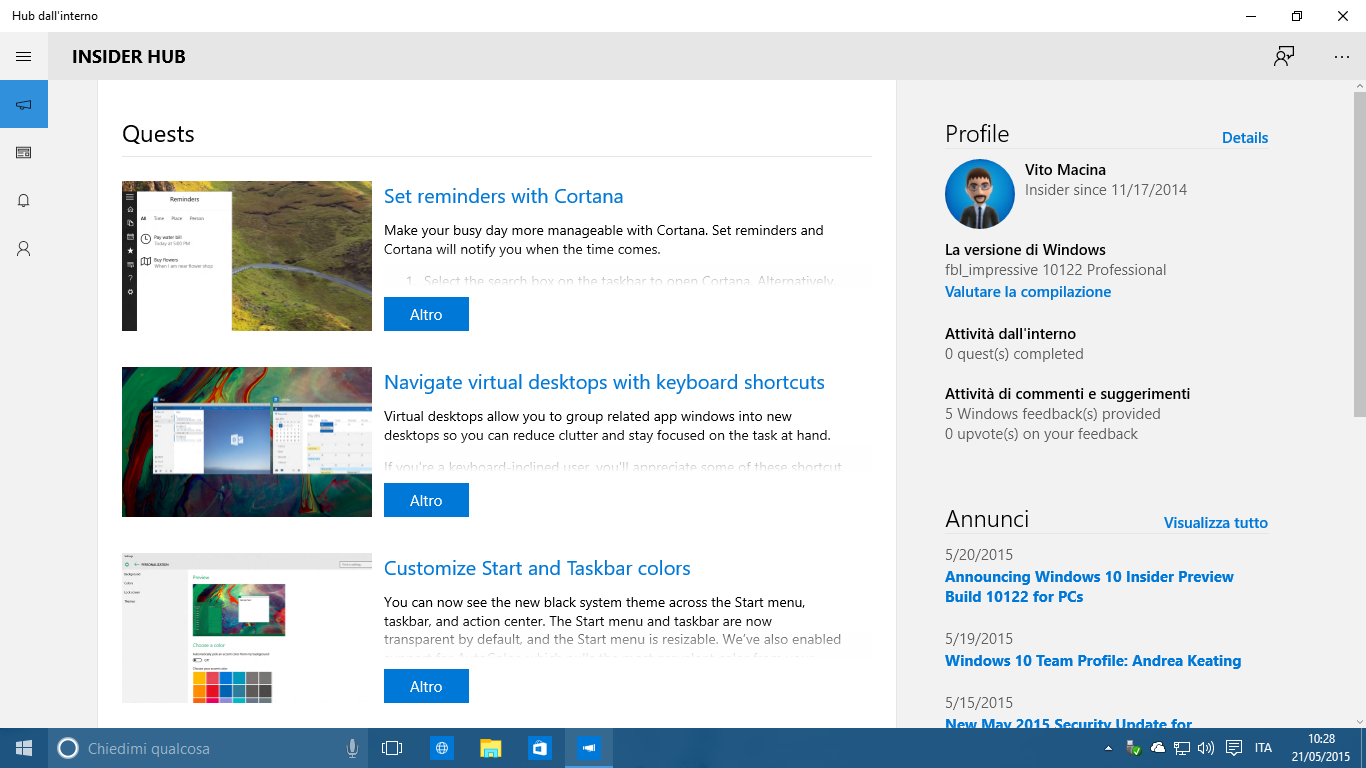Click the network tray icon
This screenshot has width=1366, height=768.
coord(1182,748)
